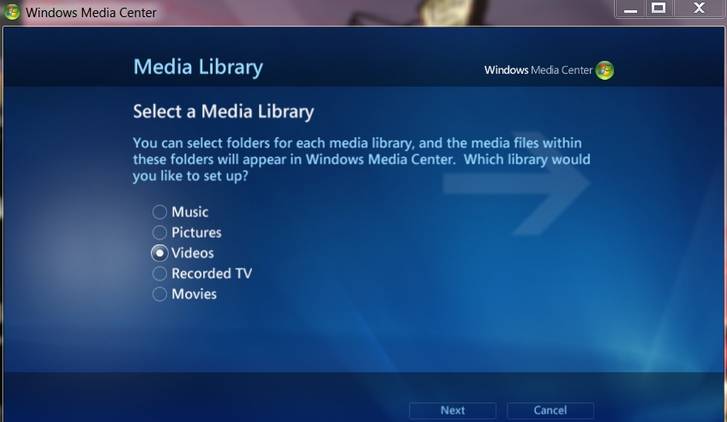Screen dimensions: 727x422
Task: Minimize the Windows Media Center window
Action: [x=631, y=9]
